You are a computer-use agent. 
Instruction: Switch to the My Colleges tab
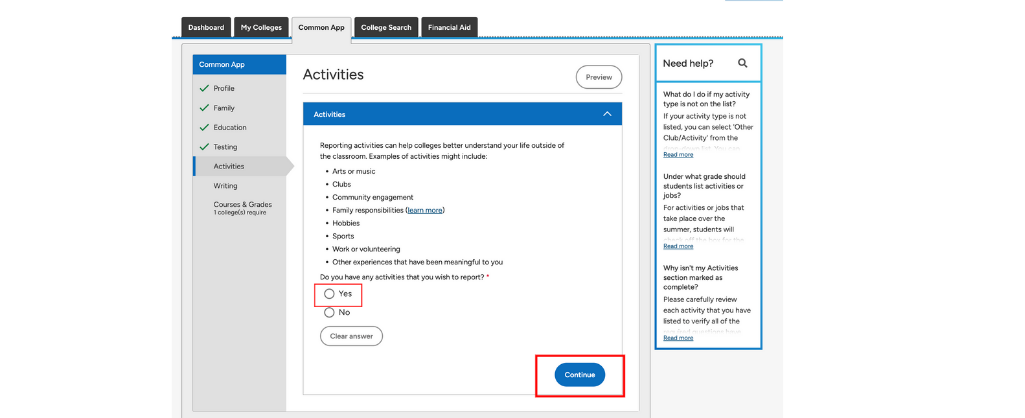(261, 27)
